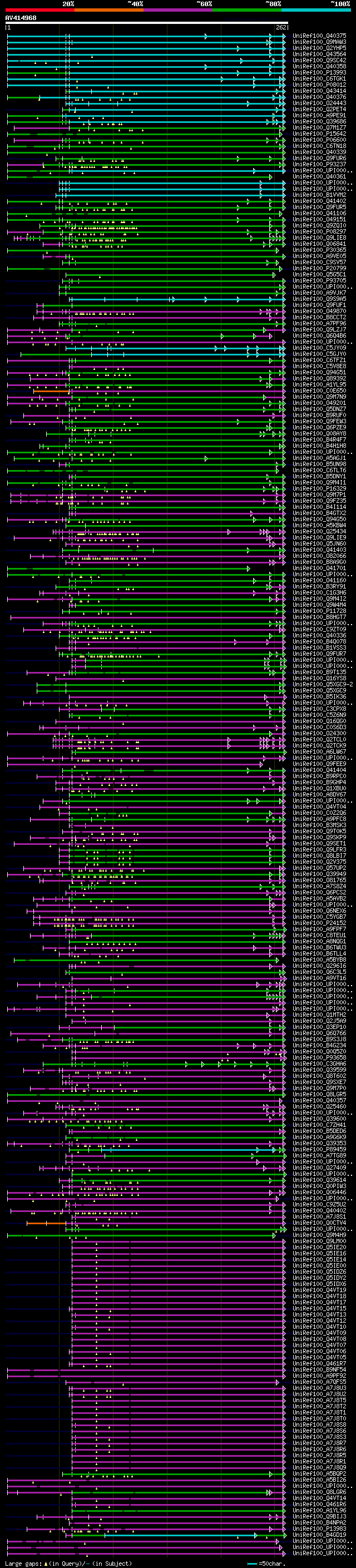Viewport: 356px width, 1568px height.
Task: Select the UniRef100_A7J8U3 label
Action: 319,1388
